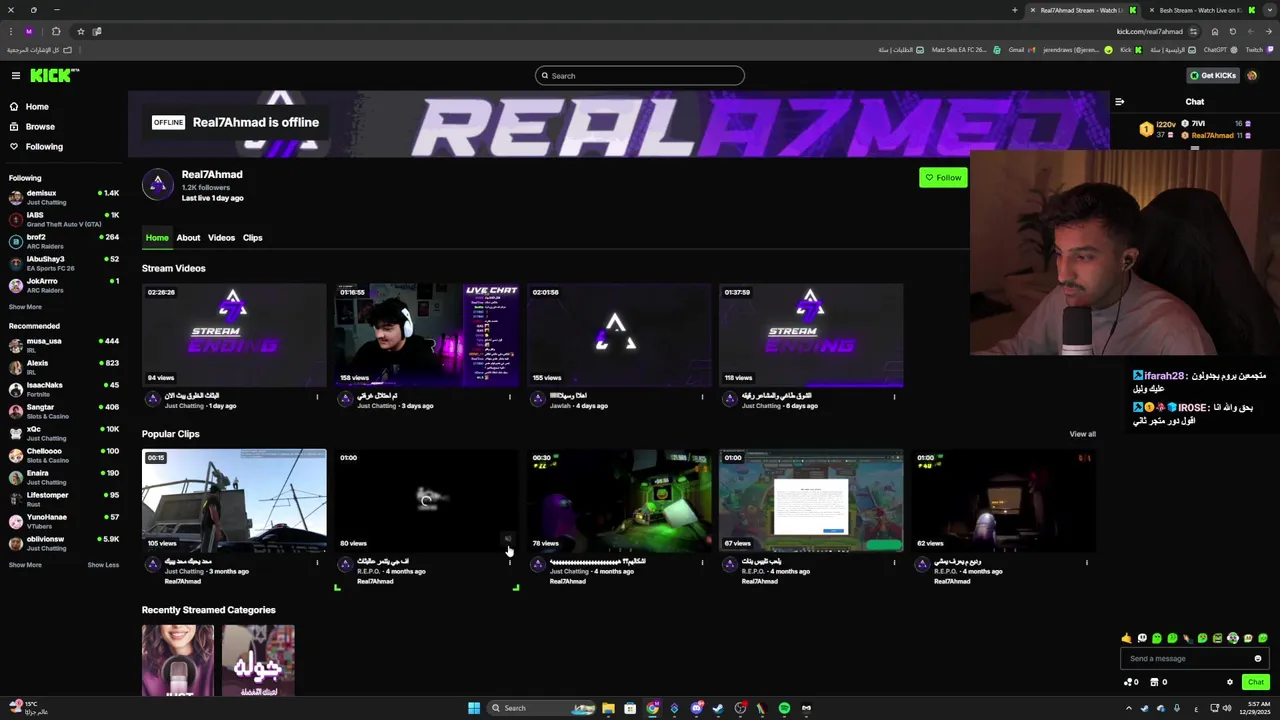1280x720 pixels.
Task: Open chat settings gear icon
Action: 1230,682
